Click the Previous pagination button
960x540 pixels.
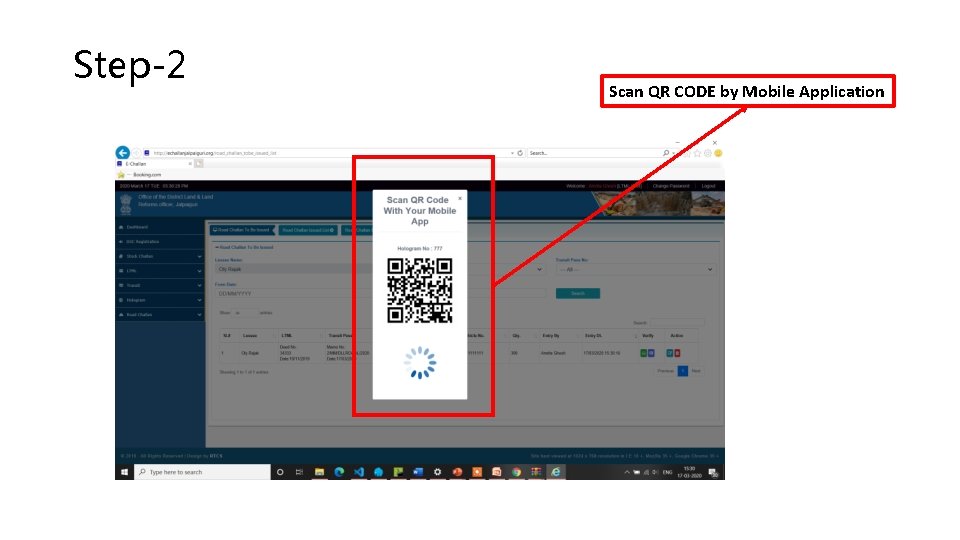[x=665, y=371]
